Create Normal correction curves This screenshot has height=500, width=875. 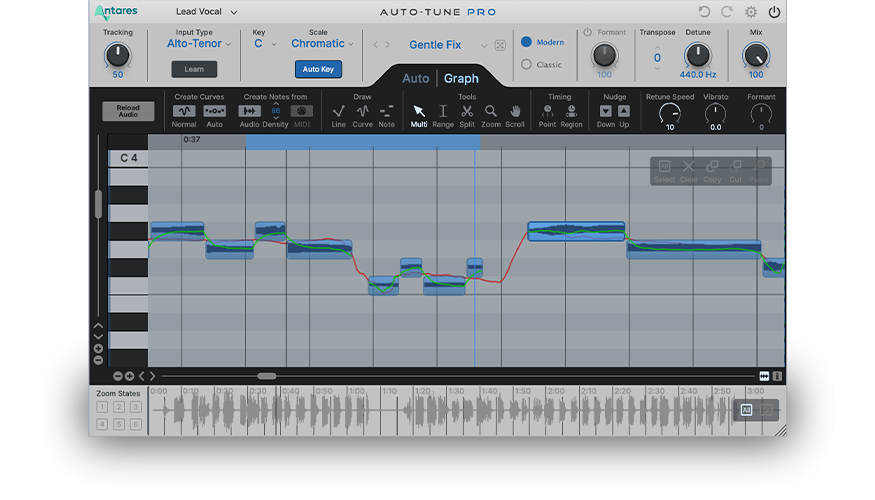[184, 111]
